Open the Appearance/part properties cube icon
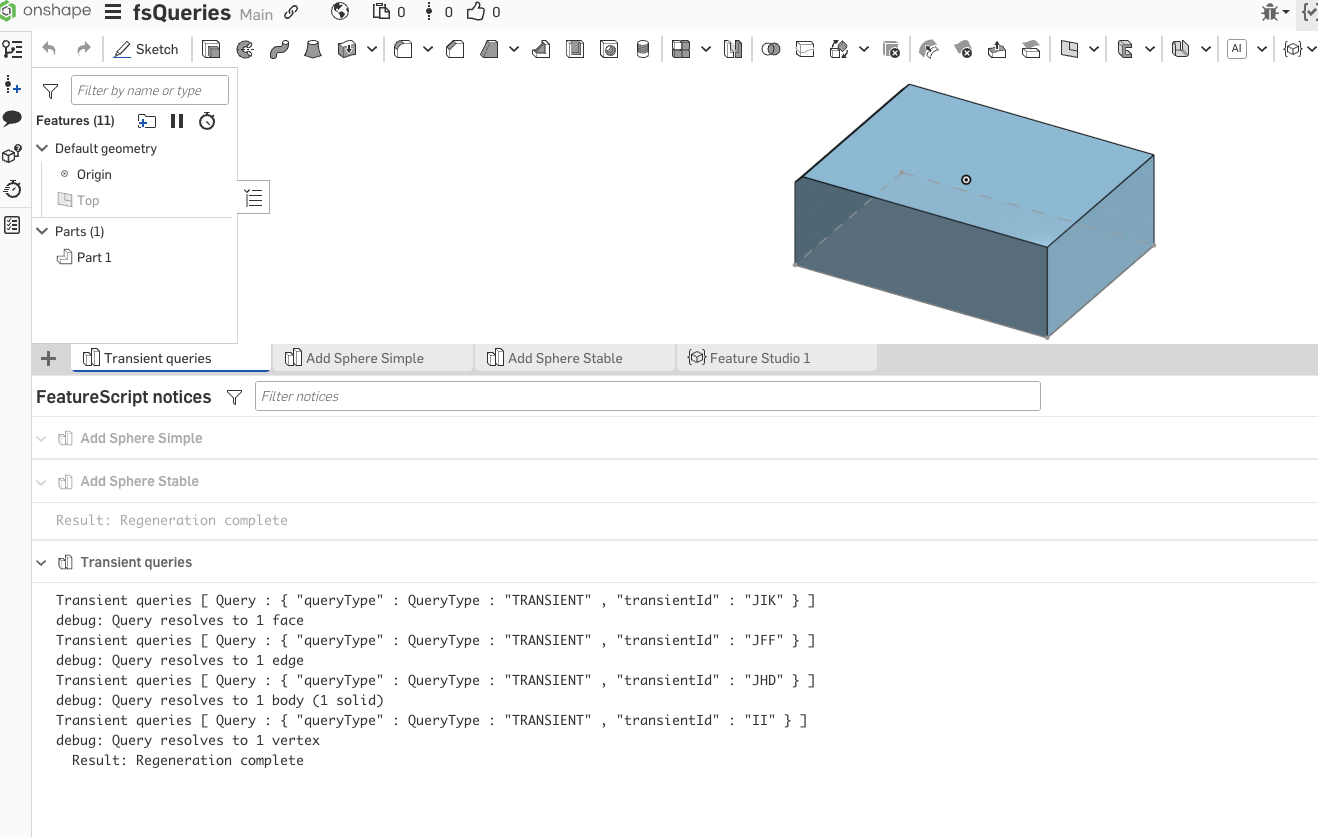1318x837 pixels. (x=12, y=154)
